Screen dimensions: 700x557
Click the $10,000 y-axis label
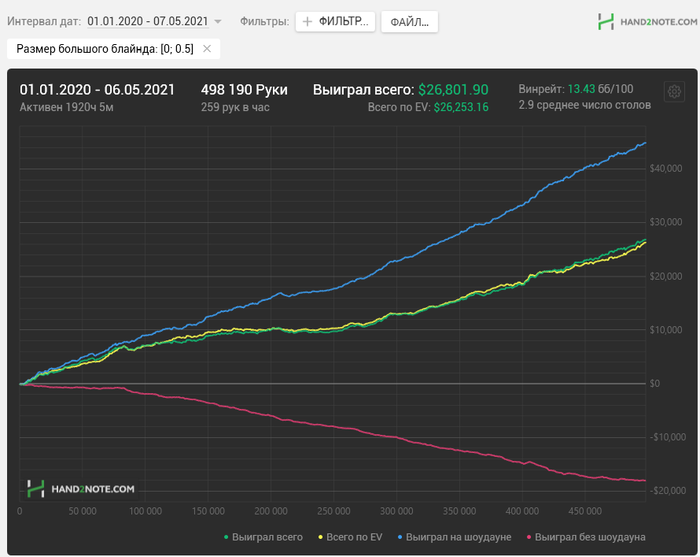[x=666, y=330]
